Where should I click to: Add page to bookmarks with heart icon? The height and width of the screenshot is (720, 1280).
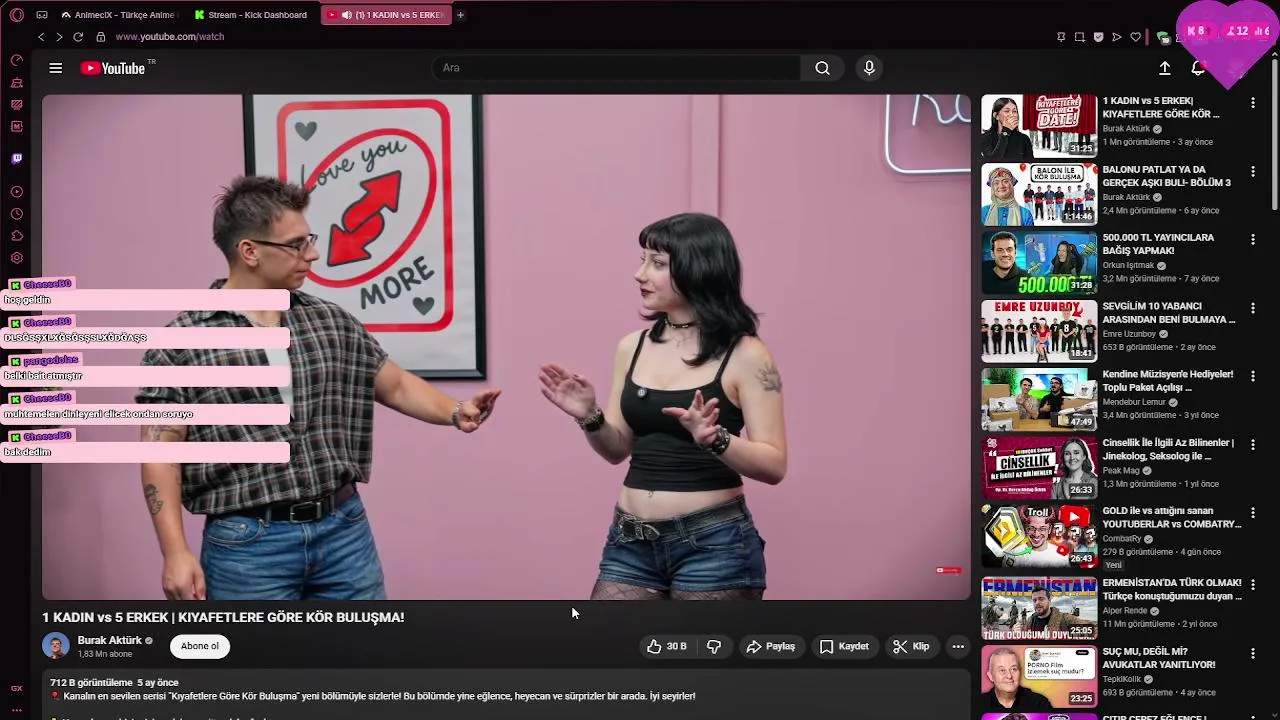(1136, 37)
